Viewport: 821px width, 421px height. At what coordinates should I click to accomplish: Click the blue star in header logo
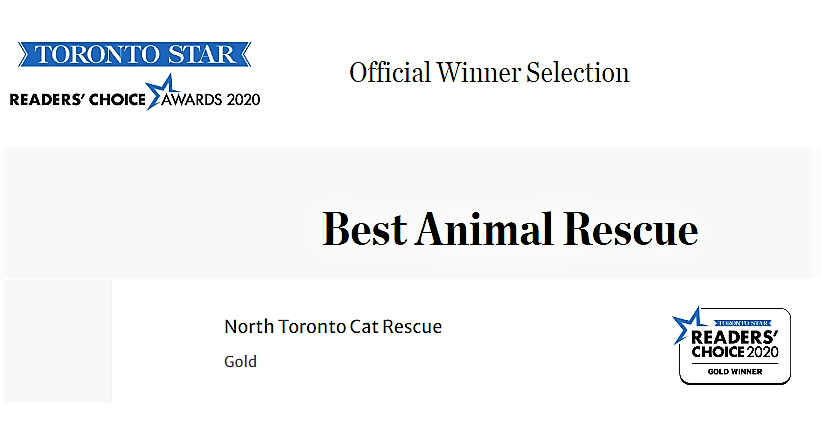(x=159, y=92)
